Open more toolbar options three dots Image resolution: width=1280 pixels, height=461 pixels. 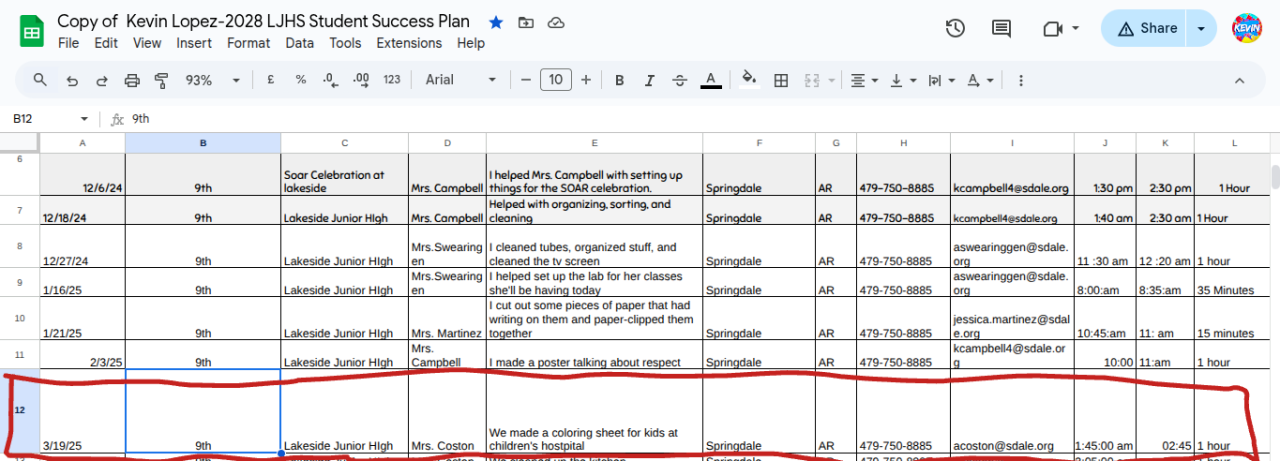click(1019, 80)
